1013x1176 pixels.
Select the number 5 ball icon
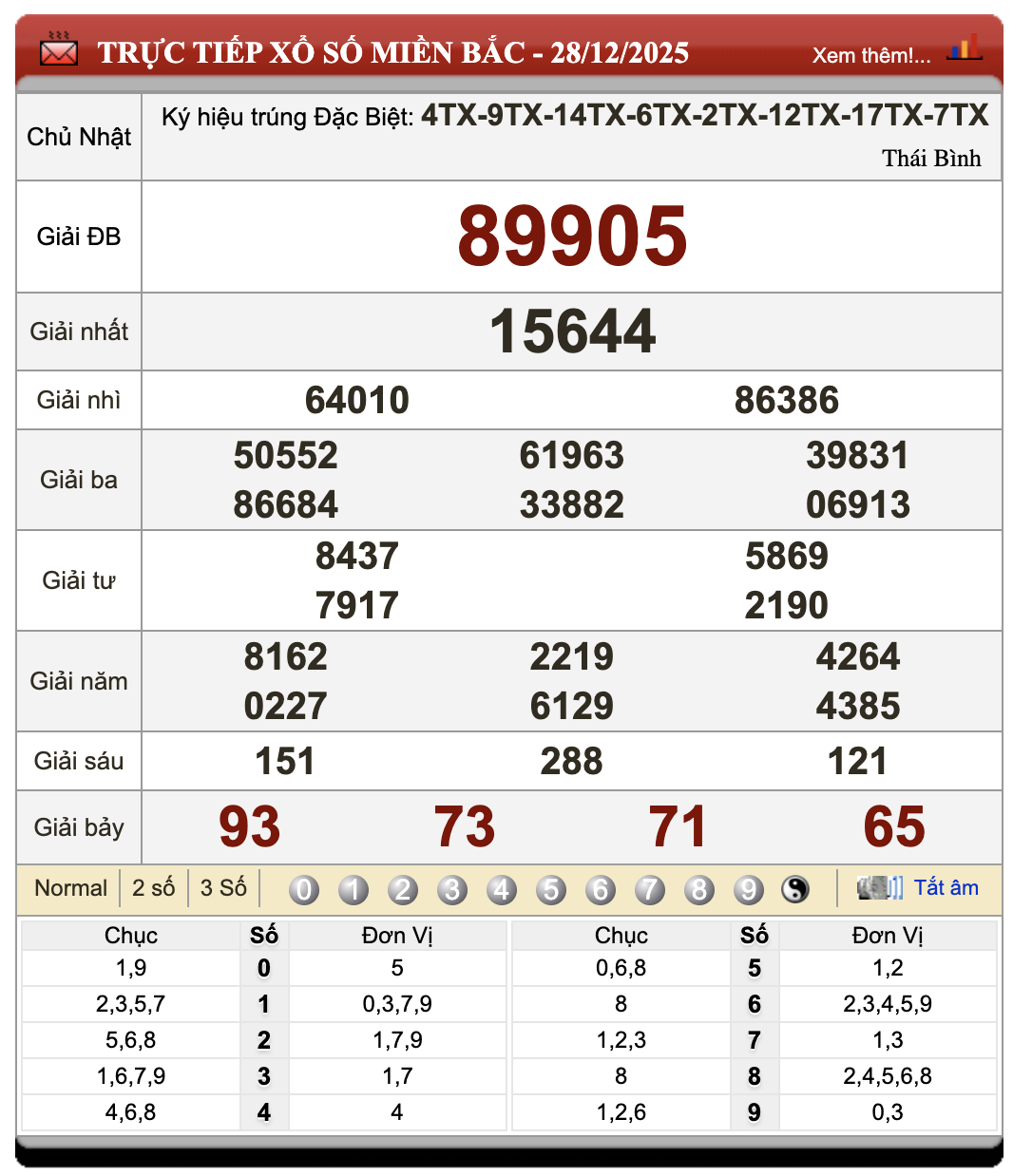550,890
